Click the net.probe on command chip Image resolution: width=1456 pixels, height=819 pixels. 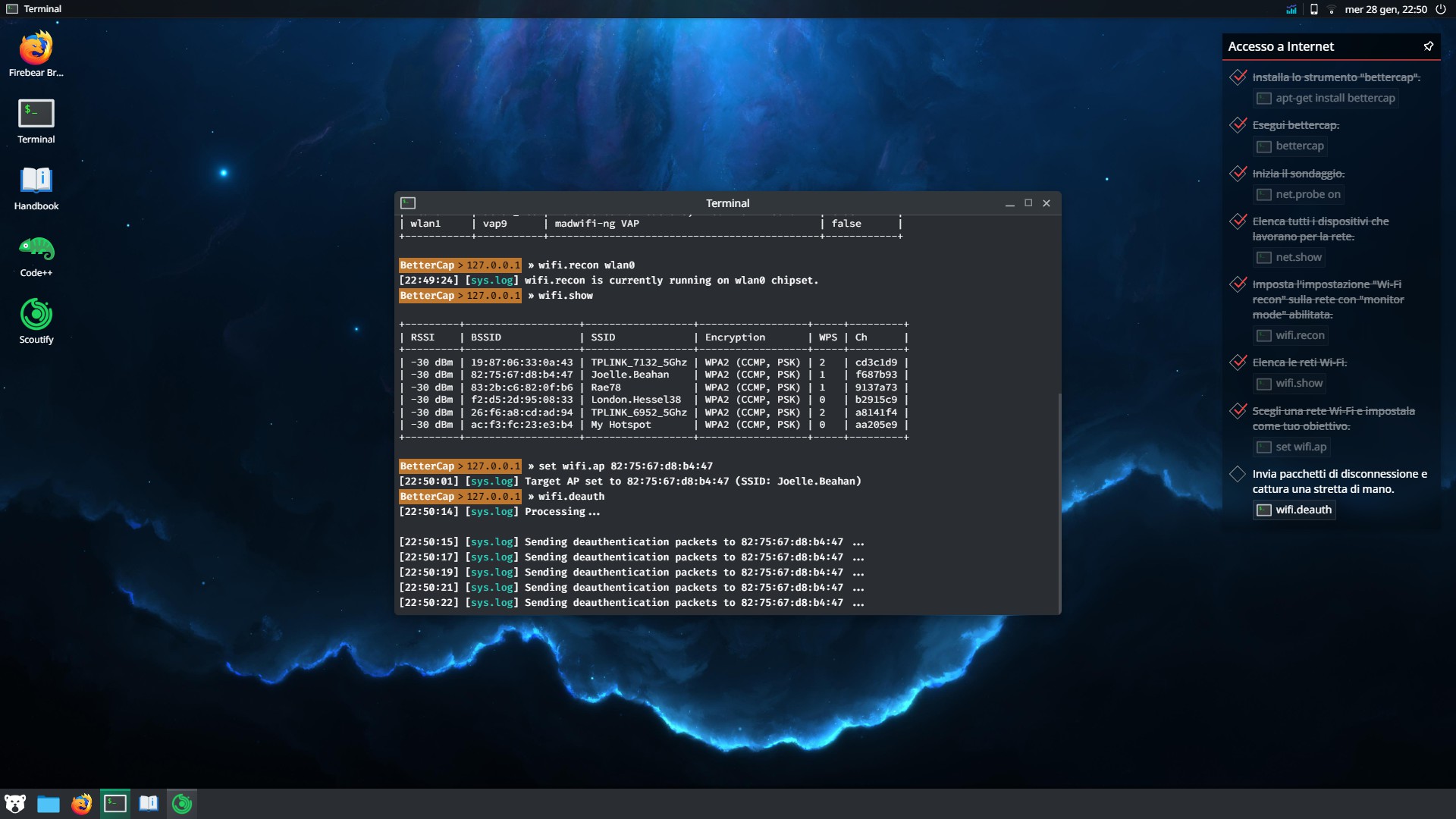tap(1298, 194)
